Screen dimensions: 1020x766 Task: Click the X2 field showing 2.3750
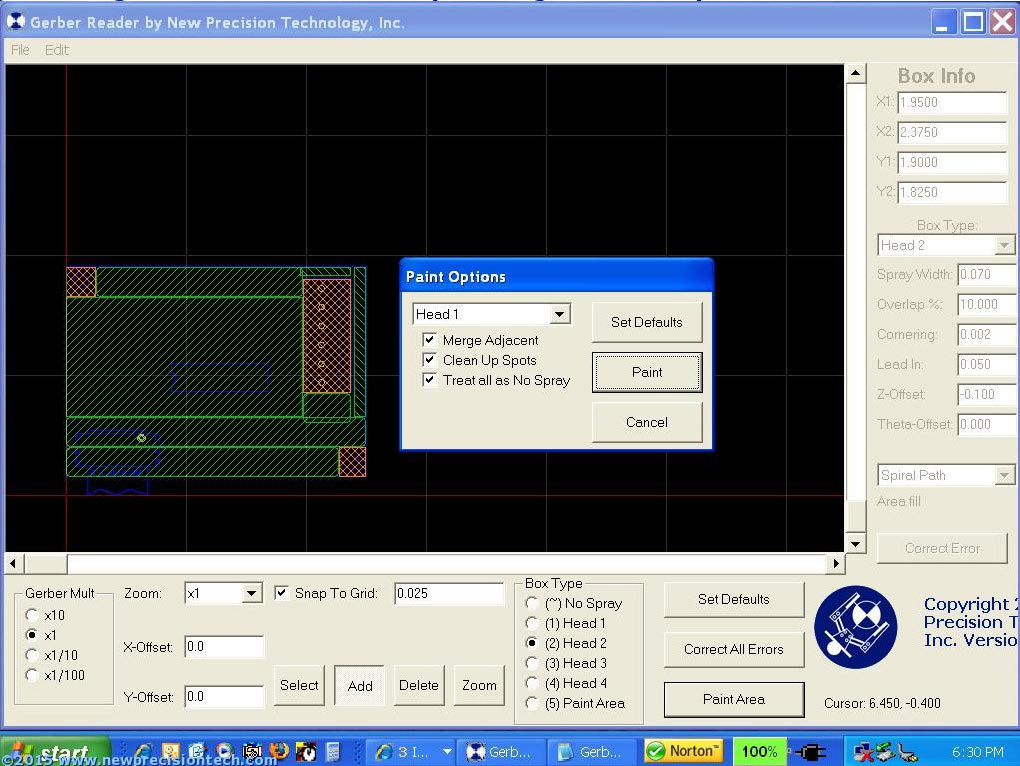pyautogui.click(x=952, y=132)
